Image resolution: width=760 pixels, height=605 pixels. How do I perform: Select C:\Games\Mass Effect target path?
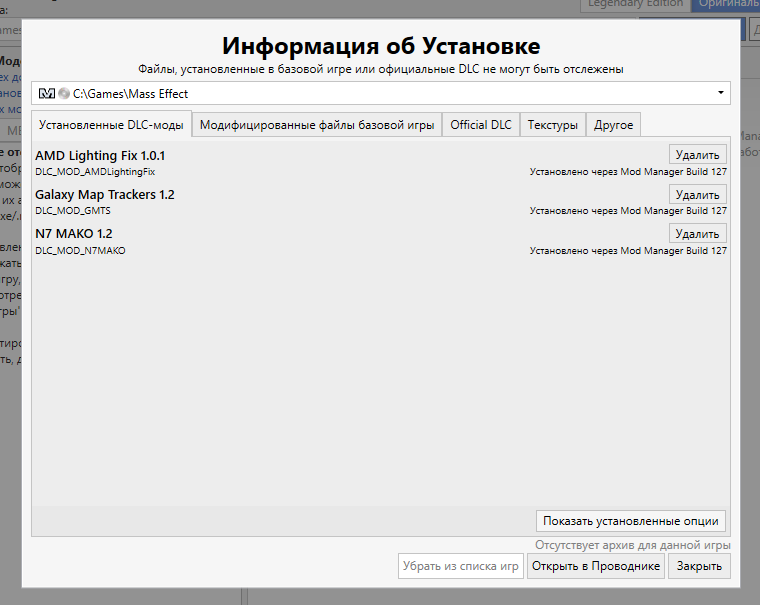coord(380,93)
